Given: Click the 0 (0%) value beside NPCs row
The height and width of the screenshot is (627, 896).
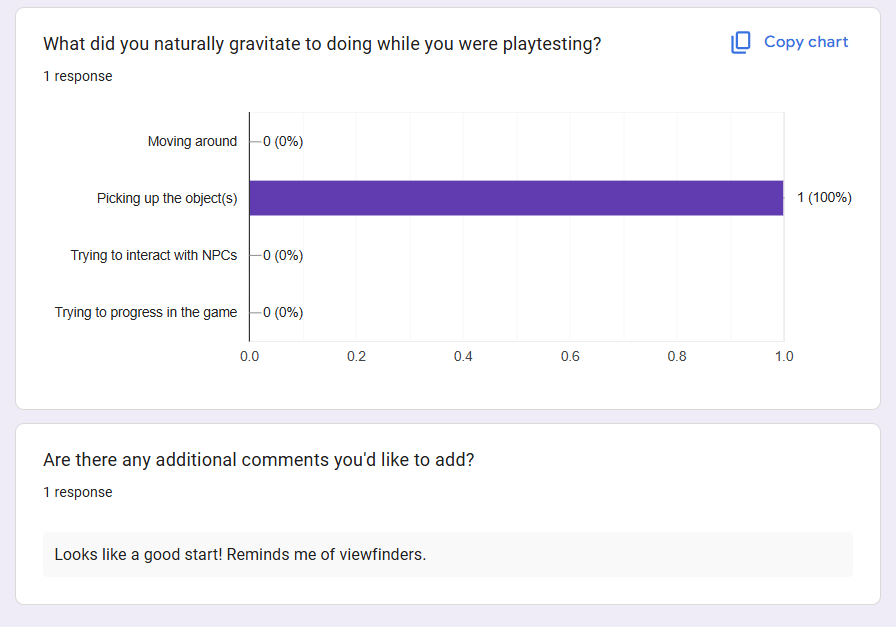Looking at the screenshot, I should point(283,255).
